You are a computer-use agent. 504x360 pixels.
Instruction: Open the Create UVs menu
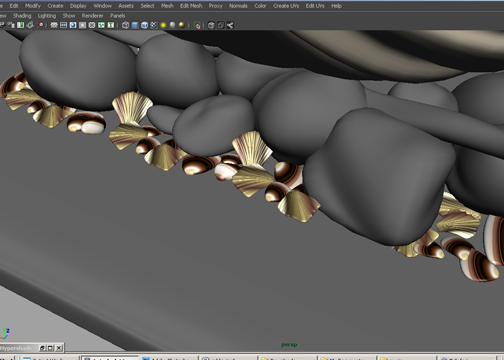pos(286,6)
